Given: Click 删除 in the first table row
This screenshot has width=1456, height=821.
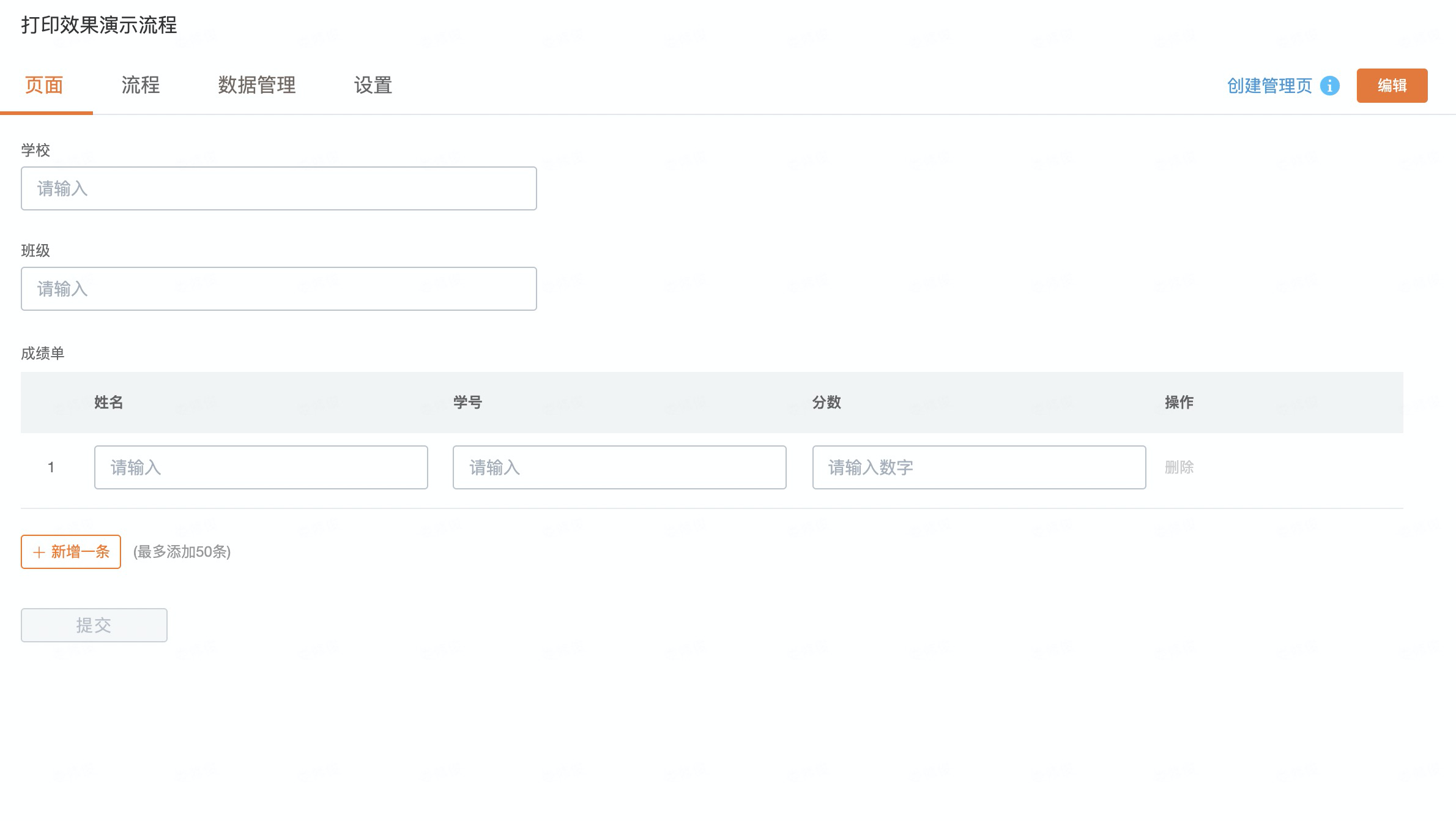Looking at the screenshot, I should 1179,467.
